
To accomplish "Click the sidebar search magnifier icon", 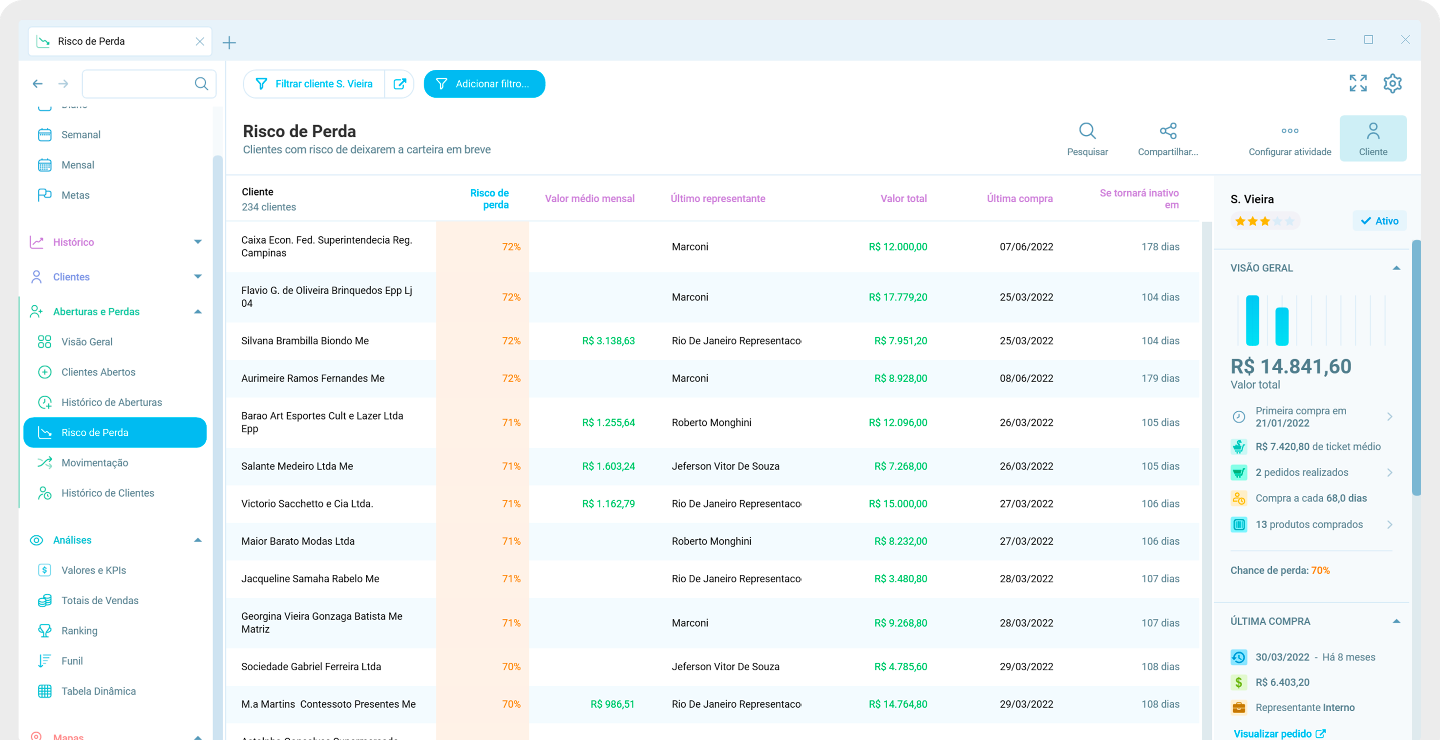I will click(201, 84).
